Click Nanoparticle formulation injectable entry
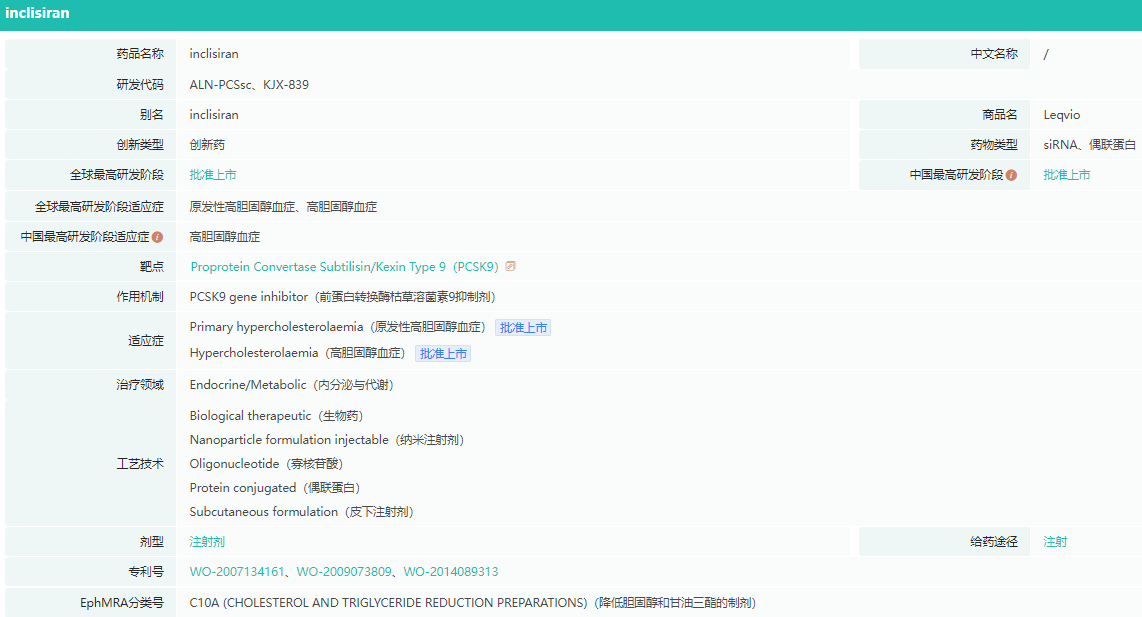 coord(326,440)
